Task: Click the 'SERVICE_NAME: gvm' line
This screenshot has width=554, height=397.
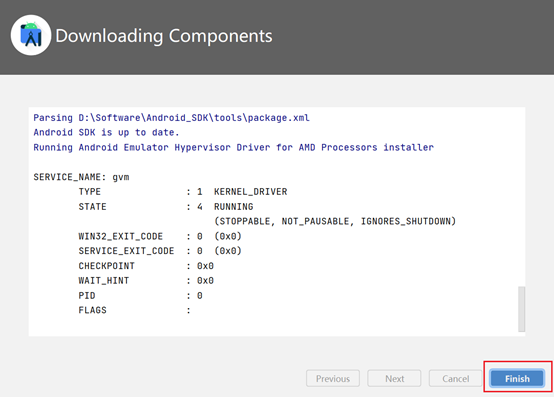Action: point(81,177)
